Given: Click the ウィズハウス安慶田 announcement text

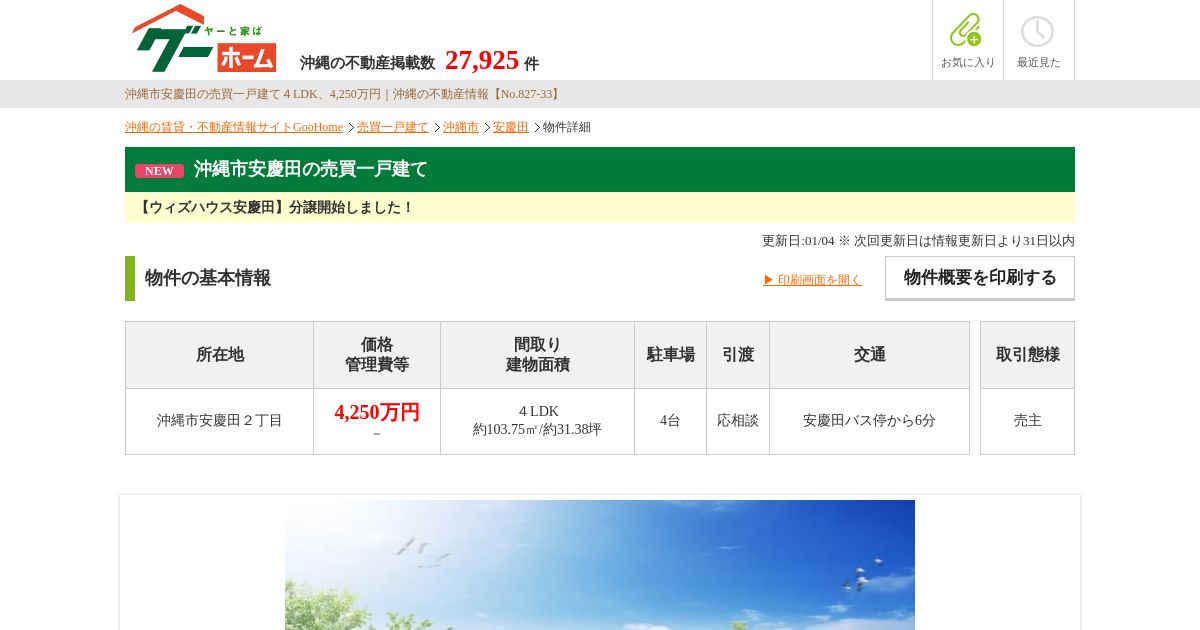Looking at the screenshot, I should [275, 207].
